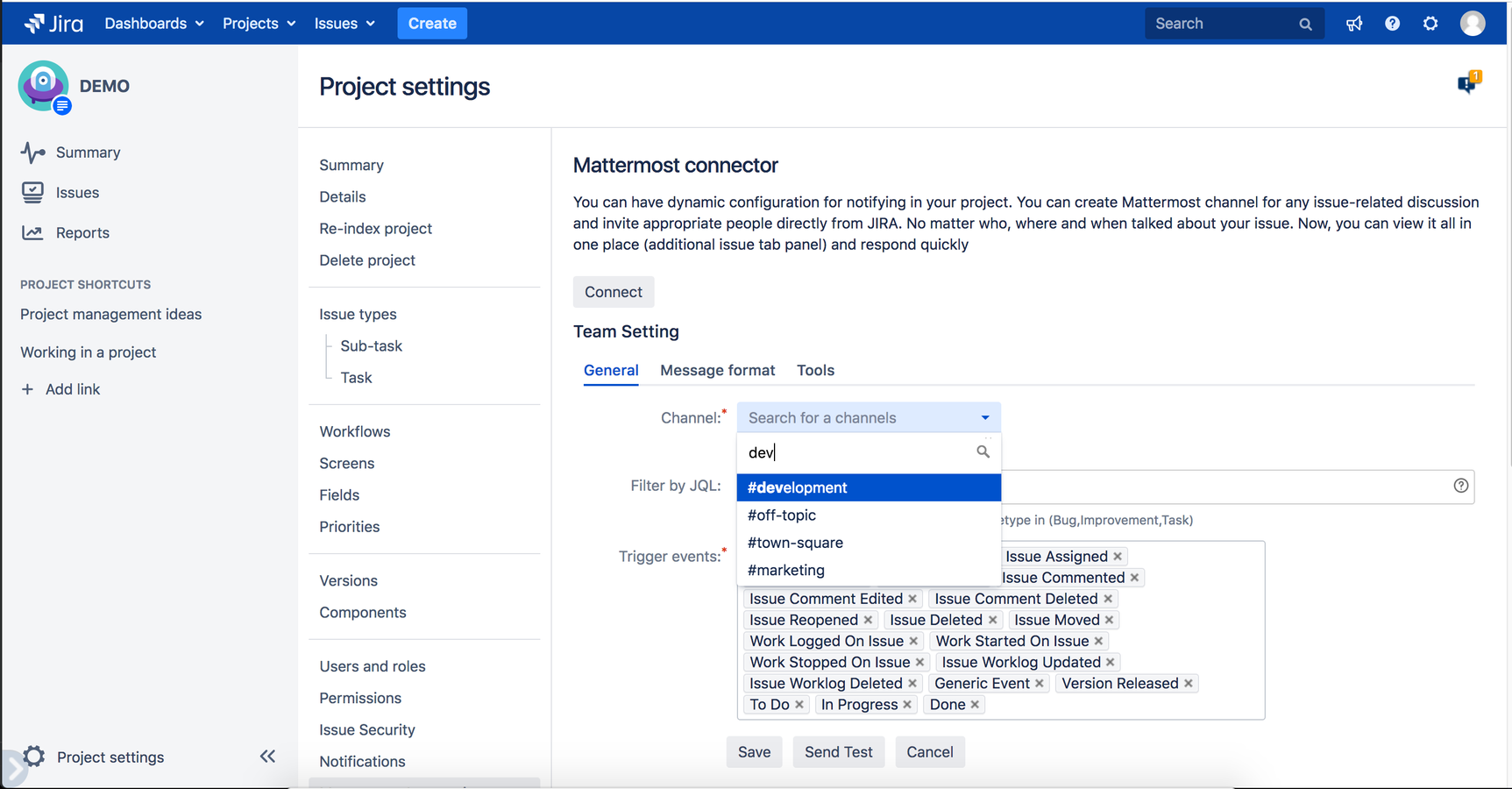Image resolution: width=1512 pixels, height=789 pixels.
Task: Remove the Issue Comment Deleted trigger
Action: coord(1108,599)
